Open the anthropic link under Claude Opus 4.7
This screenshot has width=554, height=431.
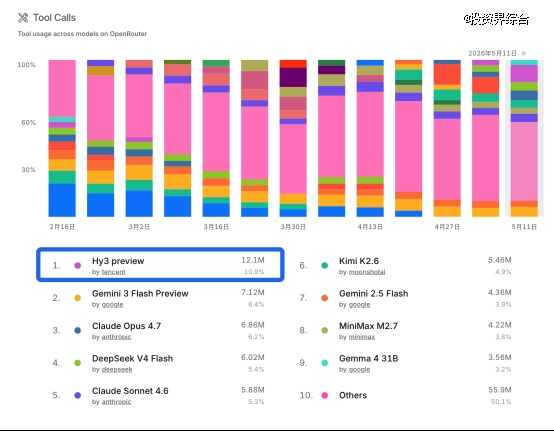pyautogui.click(x=116, y=337)
